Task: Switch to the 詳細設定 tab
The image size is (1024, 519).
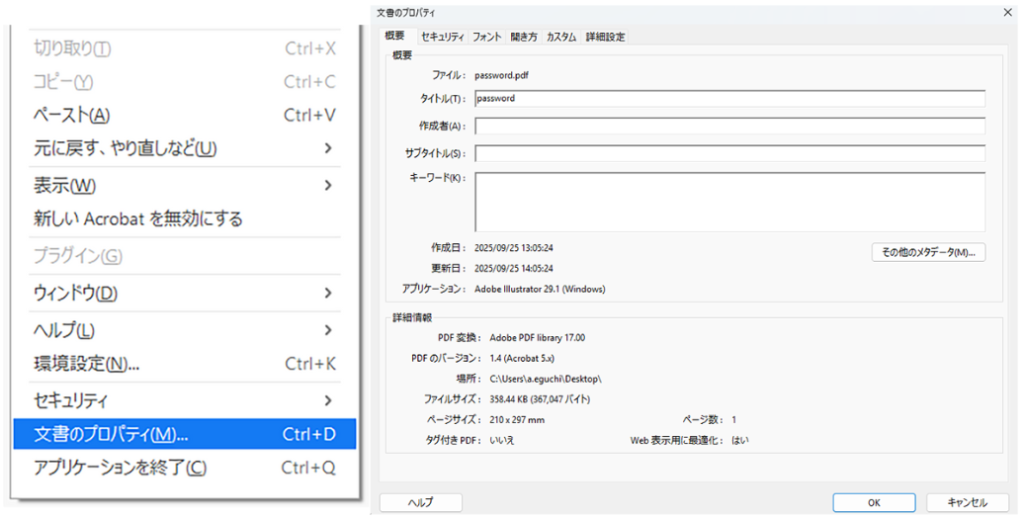Action: pos(605,37)
